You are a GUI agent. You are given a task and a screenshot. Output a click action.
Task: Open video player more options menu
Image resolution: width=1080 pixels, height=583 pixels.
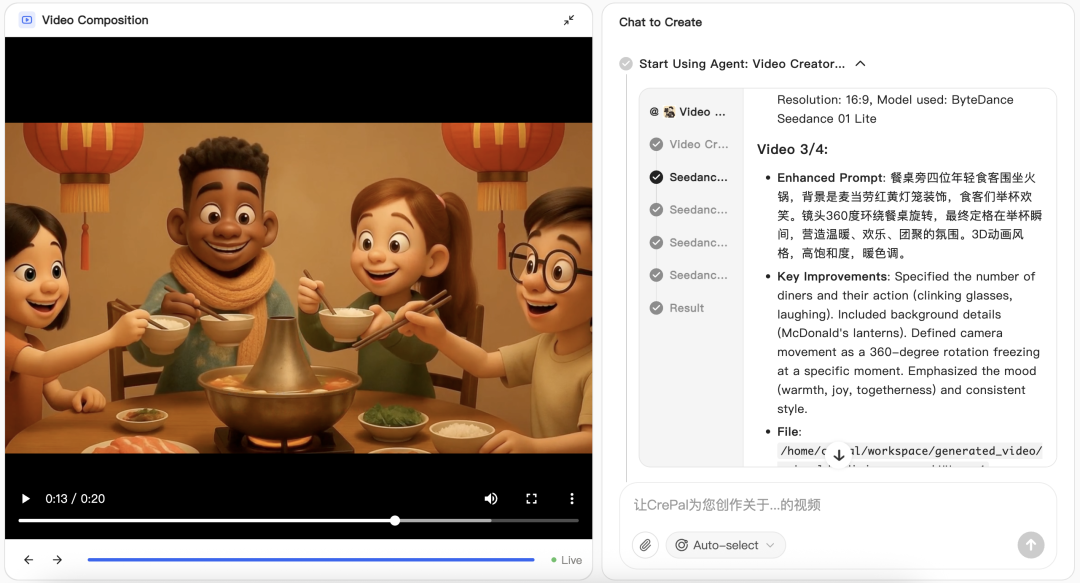pyautogui.click(x=572, y=498)
